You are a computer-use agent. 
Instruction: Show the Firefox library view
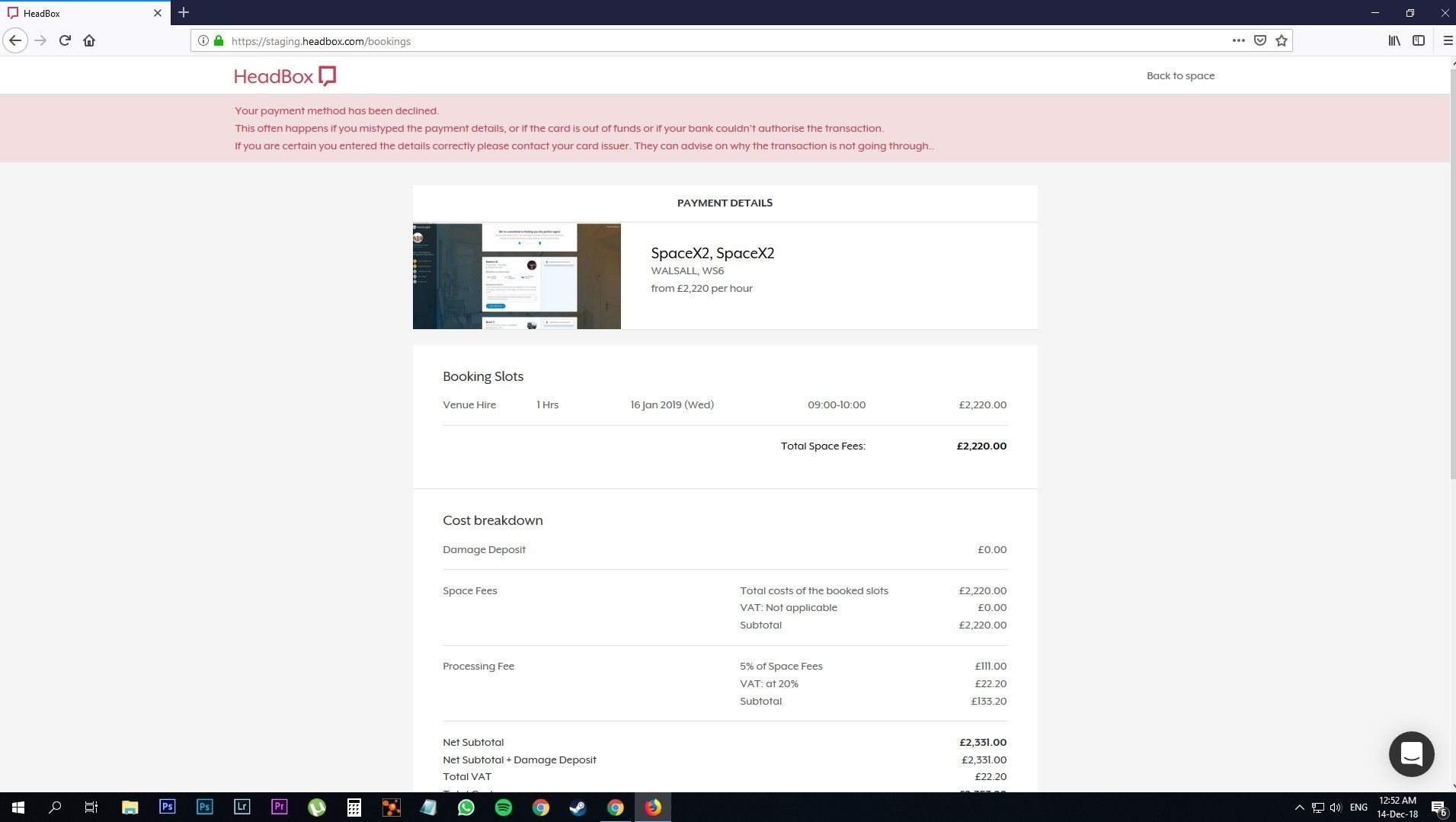click(1394, 41)
